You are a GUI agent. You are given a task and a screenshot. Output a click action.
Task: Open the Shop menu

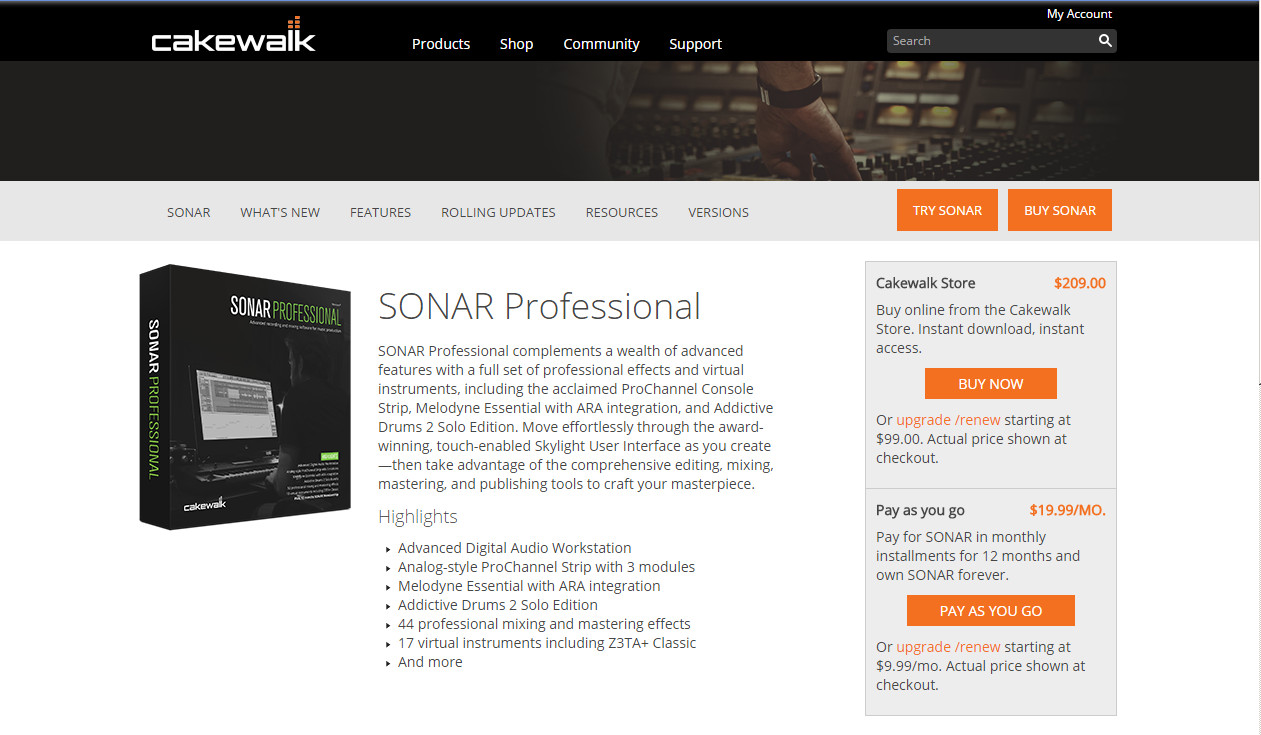[x=516, y=44]
